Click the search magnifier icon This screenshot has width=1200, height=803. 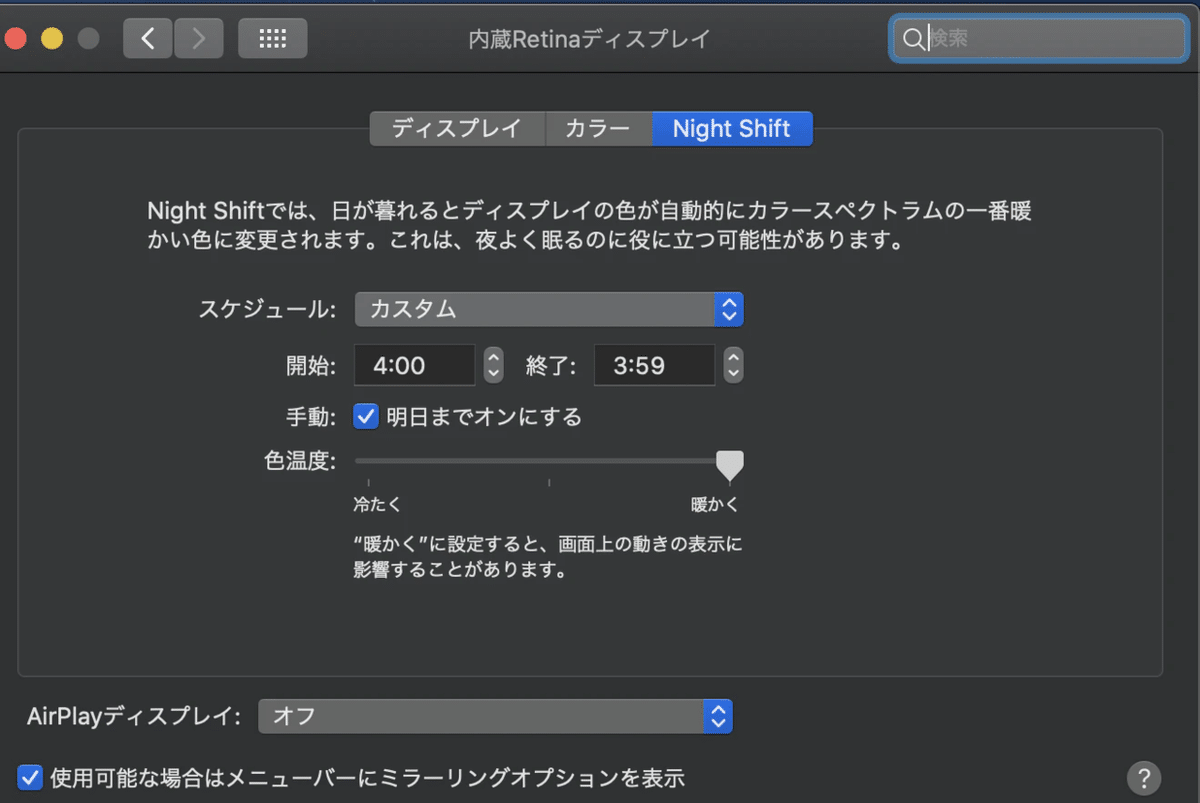(x=913, y=39)
